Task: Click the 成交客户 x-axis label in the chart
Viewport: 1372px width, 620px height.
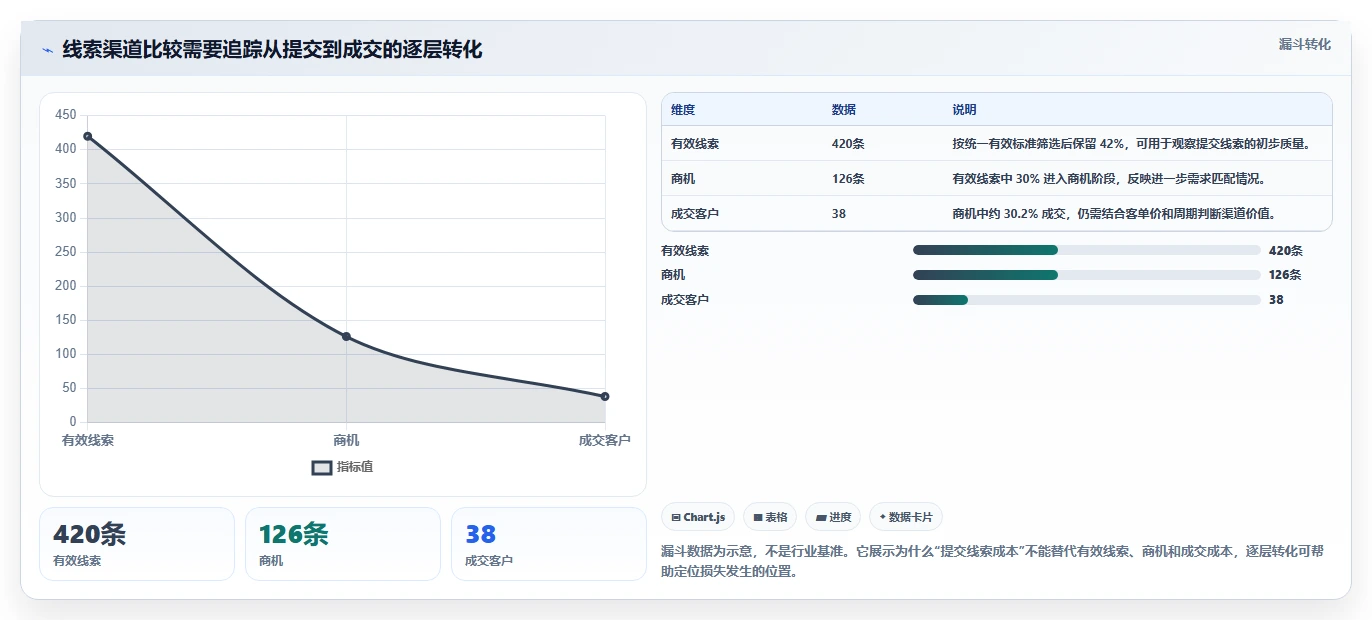Action: (605, 440)
